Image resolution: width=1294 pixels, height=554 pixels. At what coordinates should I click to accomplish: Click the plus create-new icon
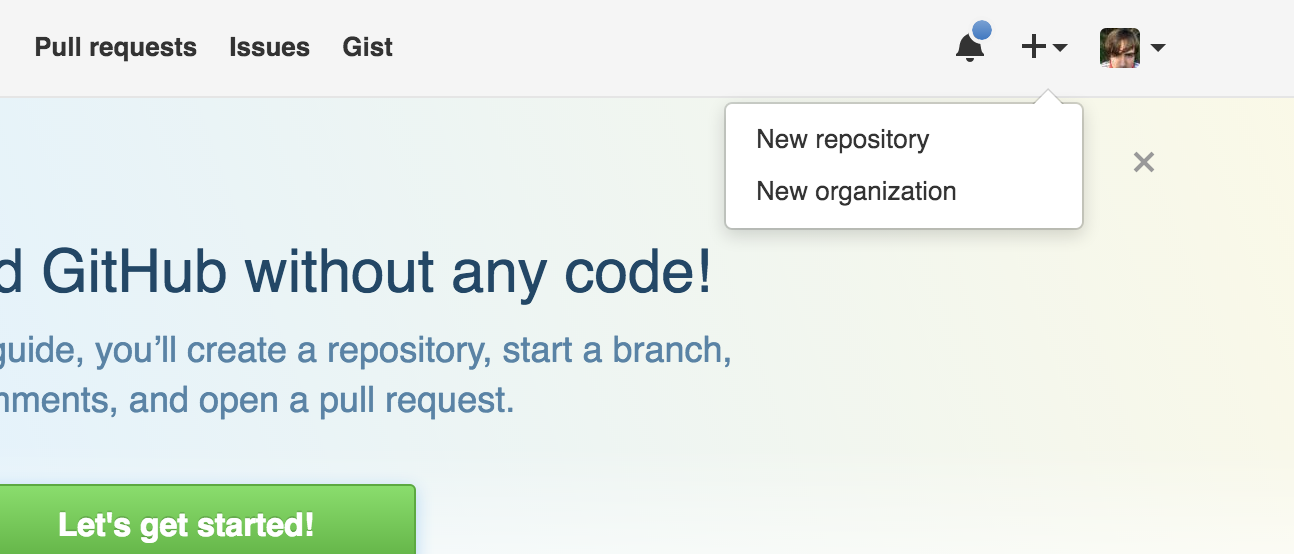[1034, 47]
